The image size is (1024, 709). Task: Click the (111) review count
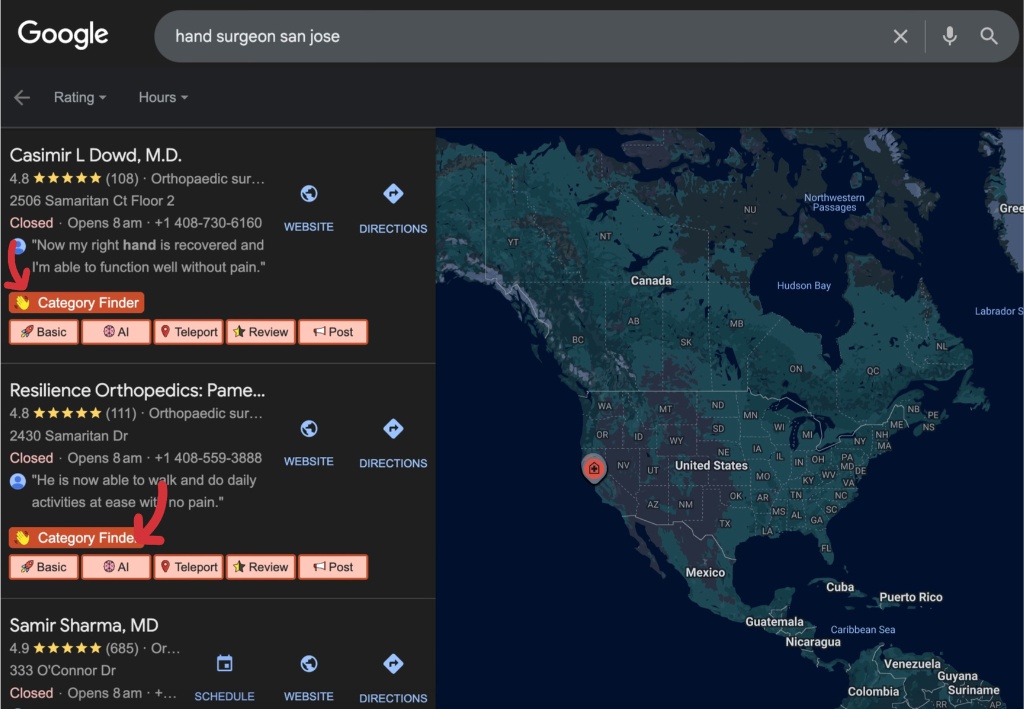[x=120, y=413]
